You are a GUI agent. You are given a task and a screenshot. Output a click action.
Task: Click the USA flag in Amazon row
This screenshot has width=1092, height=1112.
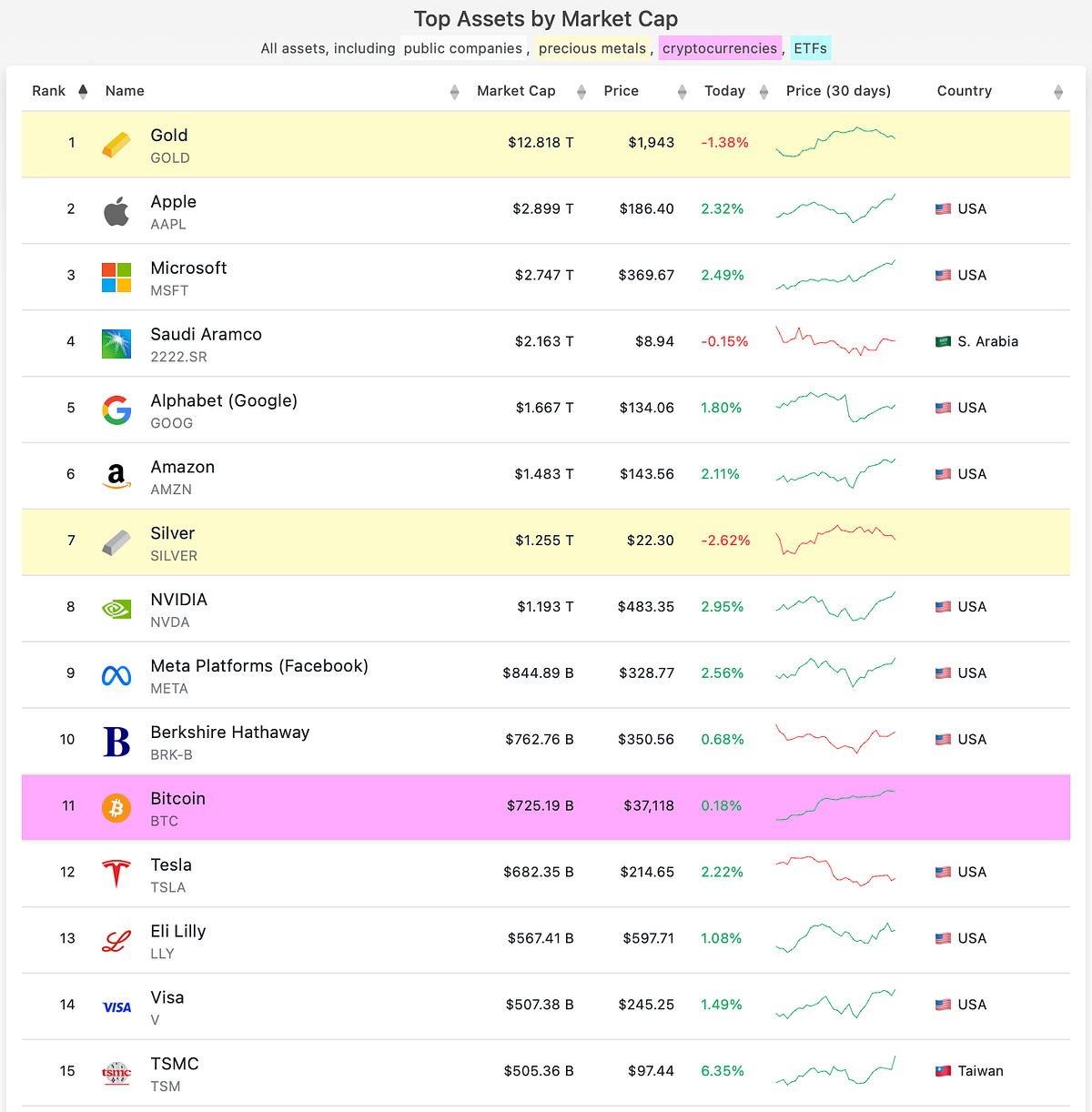(944, 474)
